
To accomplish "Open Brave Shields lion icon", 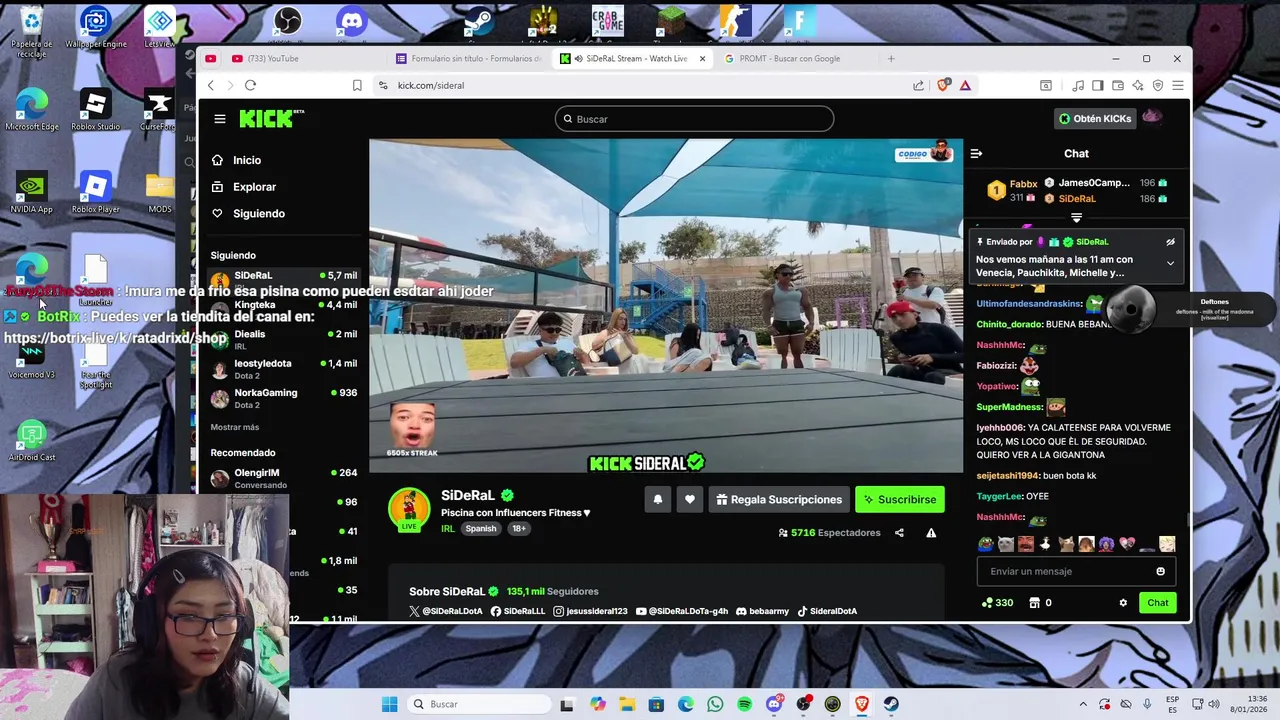I will pyautogui.click(x=942, y=85).
